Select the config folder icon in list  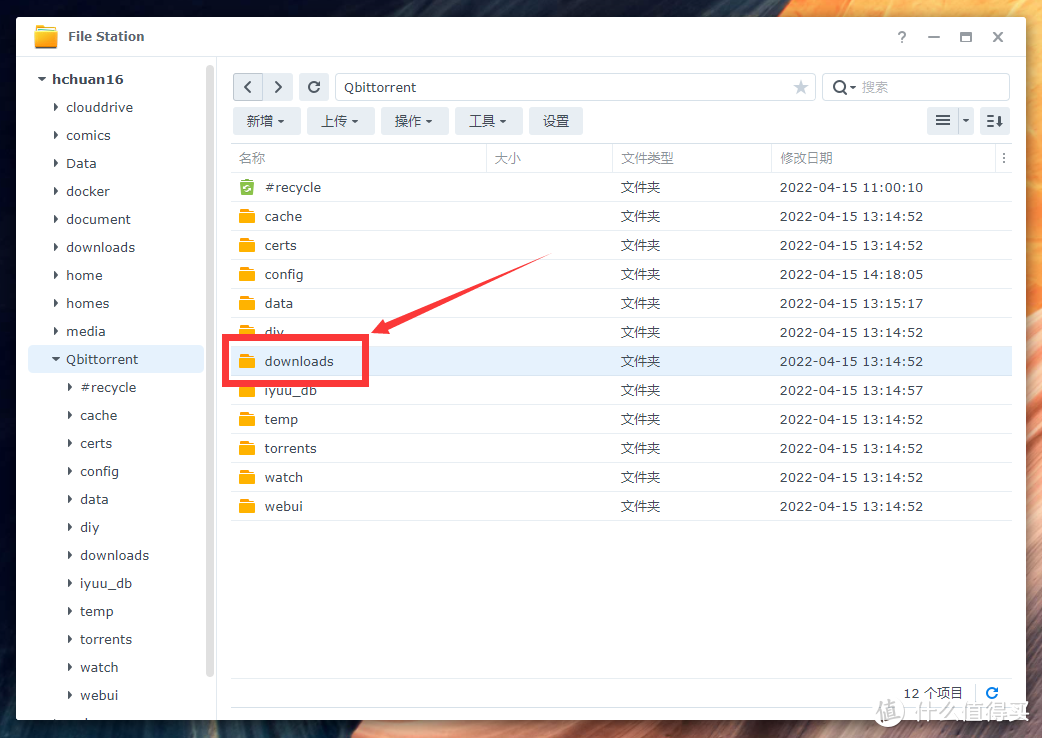(x=247, y=274)
